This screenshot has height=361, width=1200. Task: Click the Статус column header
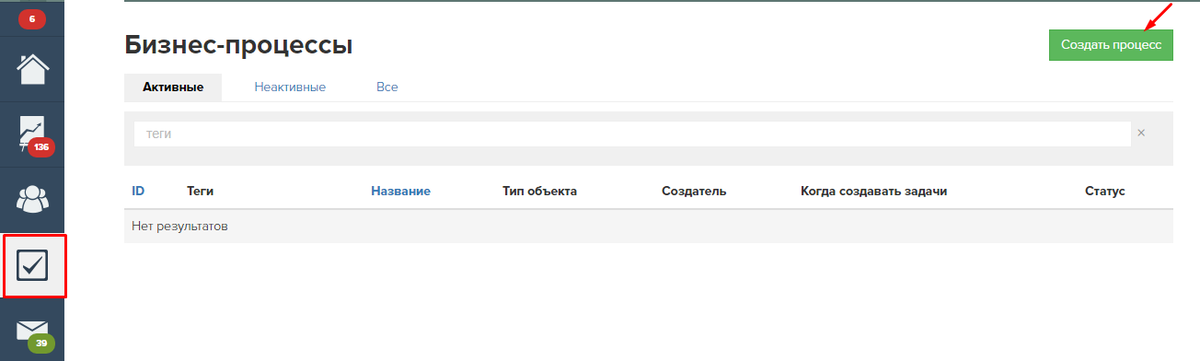click(x=1105, y=191)
